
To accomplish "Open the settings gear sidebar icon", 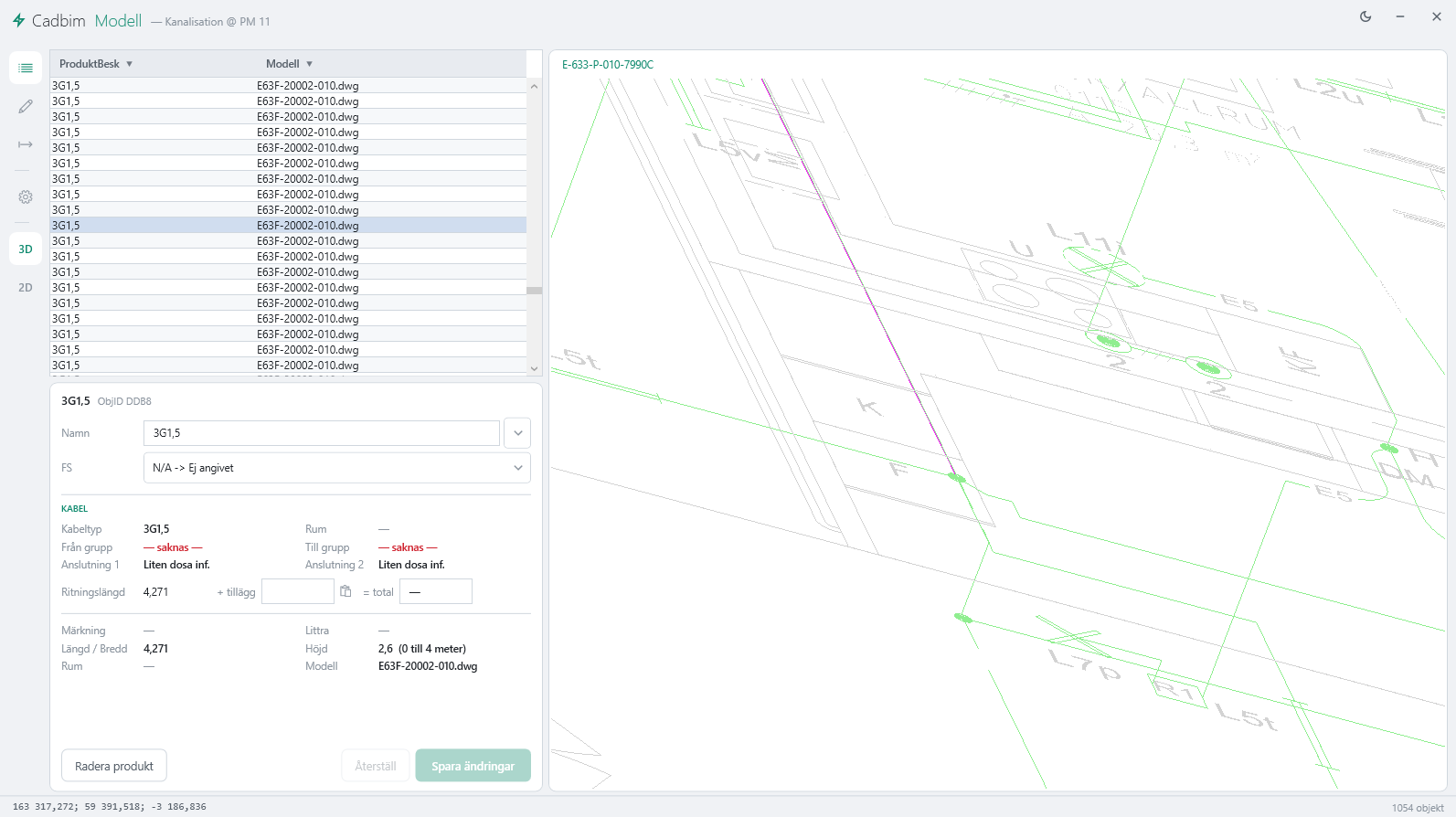I will [x=26, y=196].
